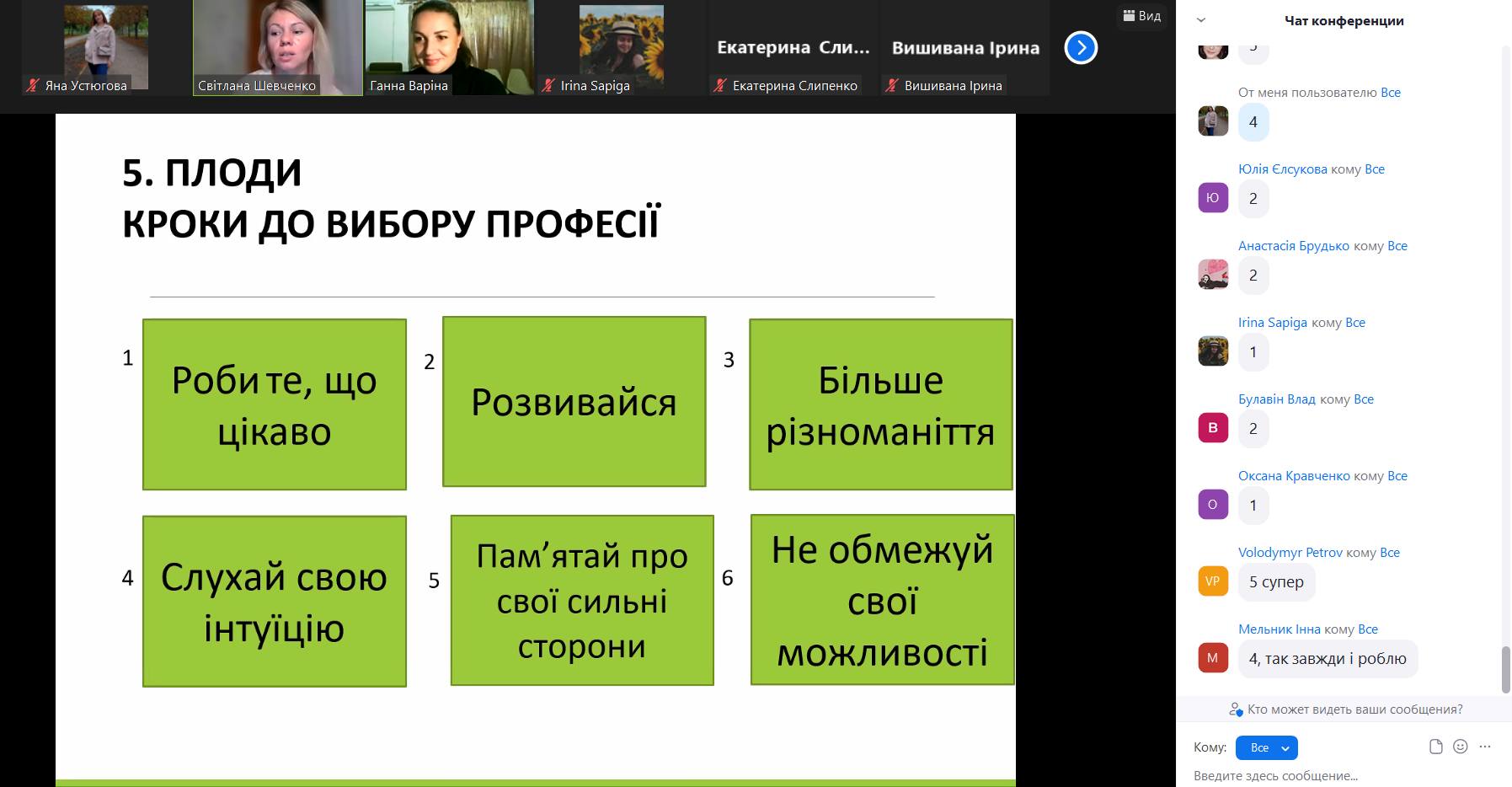Click muted mic icon on Вишивана Ірина
This screenshot has height=787, width=1512.
pos(893,85)
